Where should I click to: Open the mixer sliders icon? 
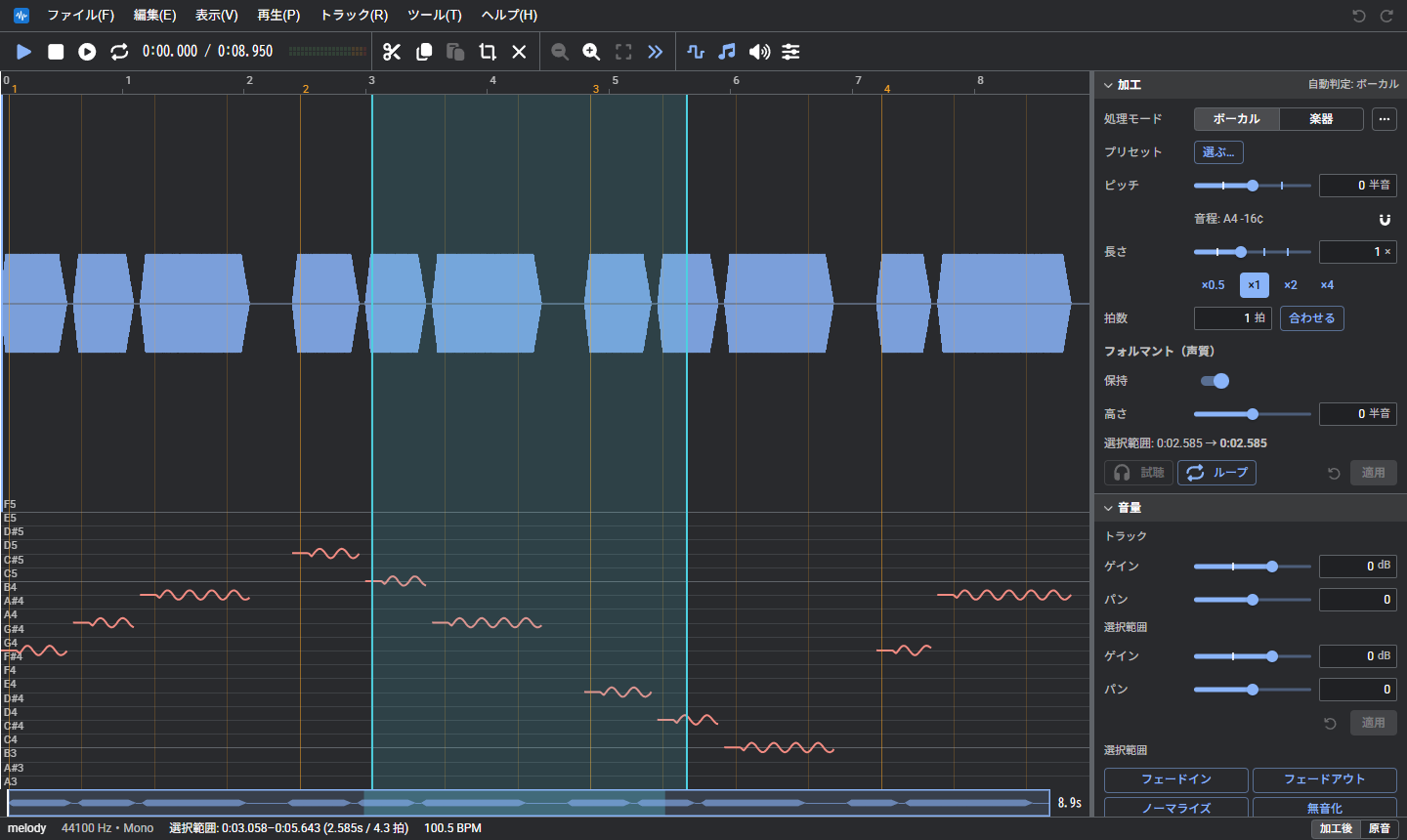(x=790, y=52)
